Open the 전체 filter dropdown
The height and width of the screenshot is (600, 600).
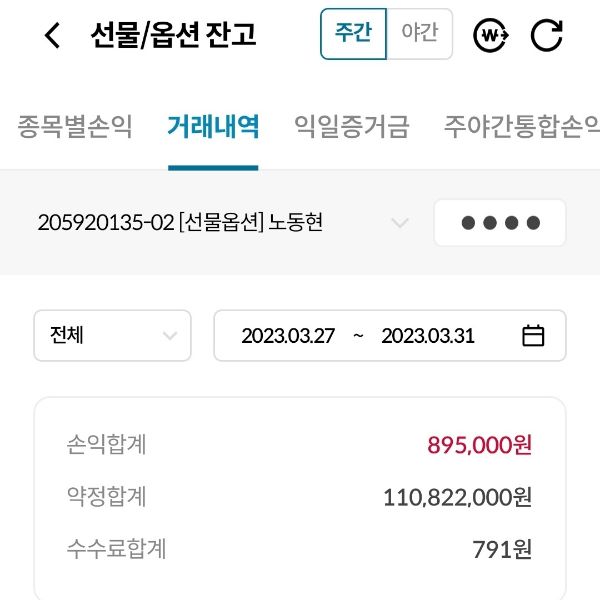[112, 336]
